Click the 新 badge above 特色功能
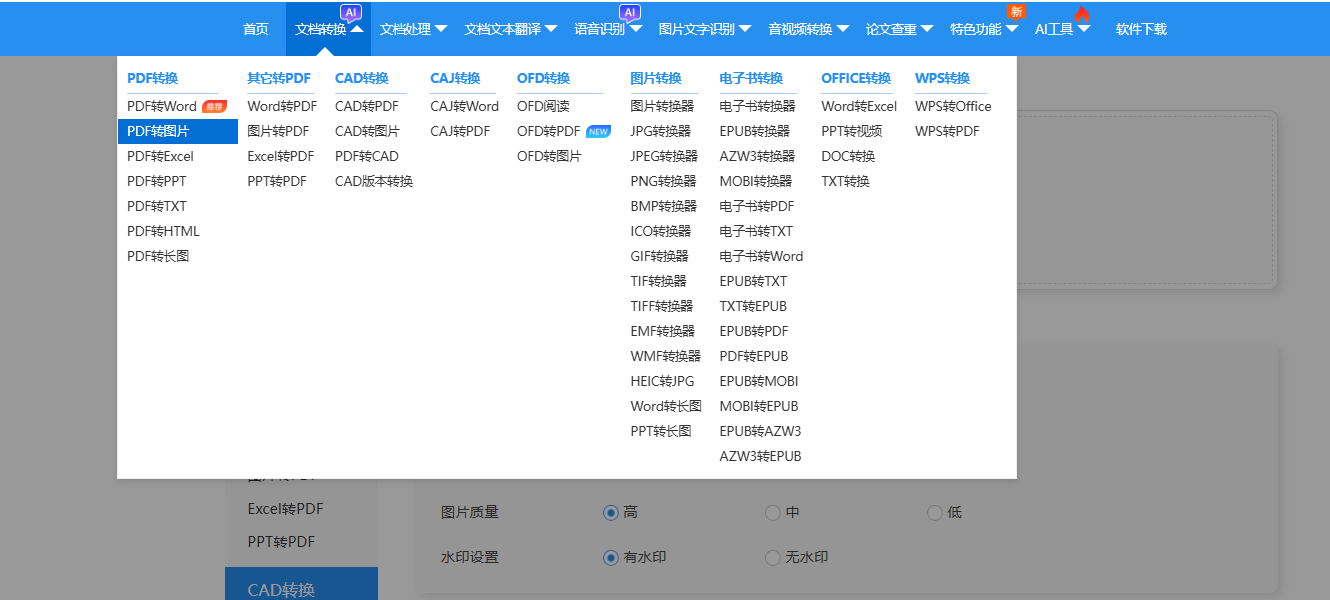 click(1016, 9)
